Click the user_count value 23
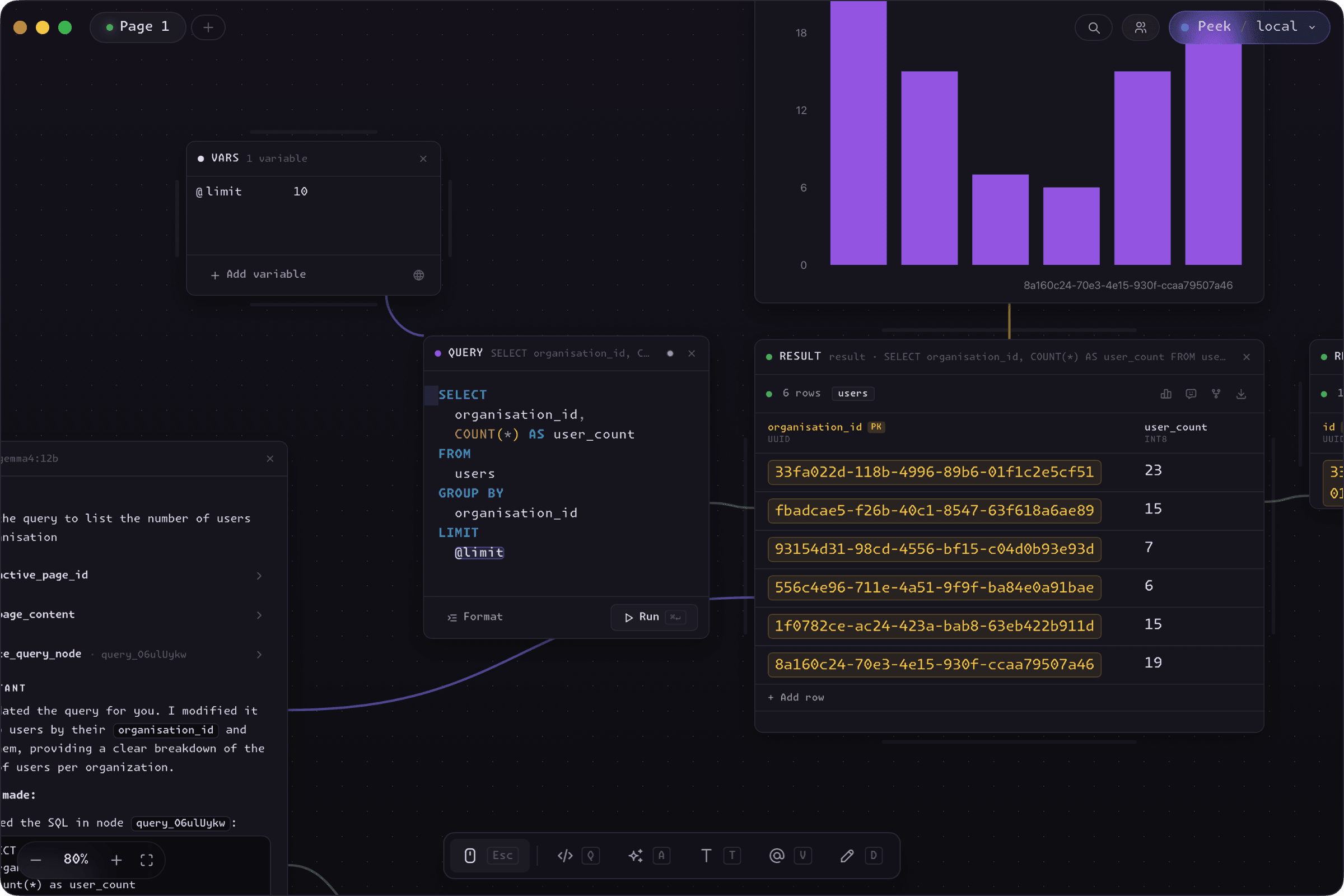The image size is (1344, 896). (x=1153, y=470)
